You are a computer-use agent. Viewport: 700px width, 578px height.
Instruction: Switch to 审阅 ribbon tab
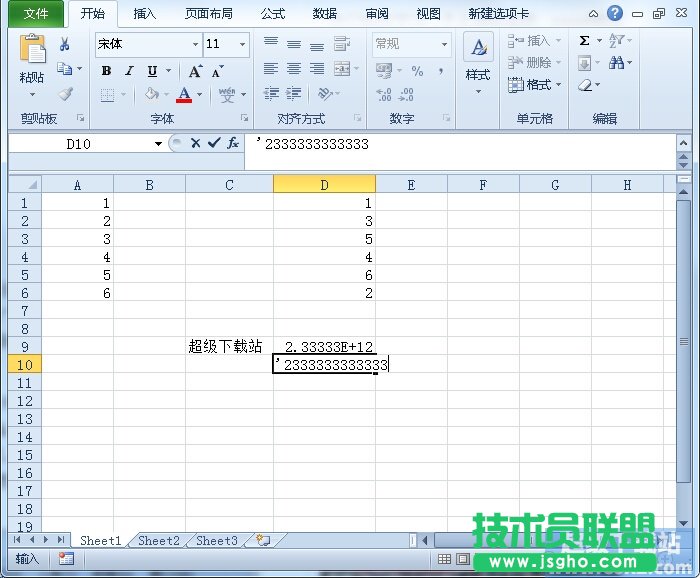click(377, 14)
